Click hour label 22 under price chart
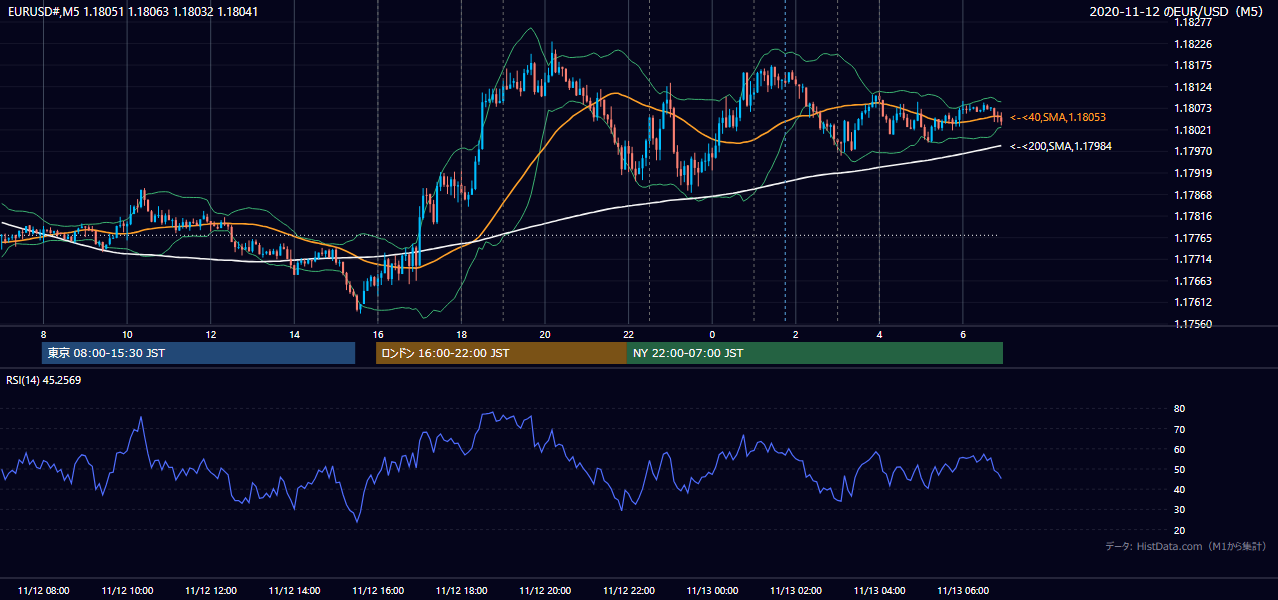1278x600 pixels. tap(628, 333)
